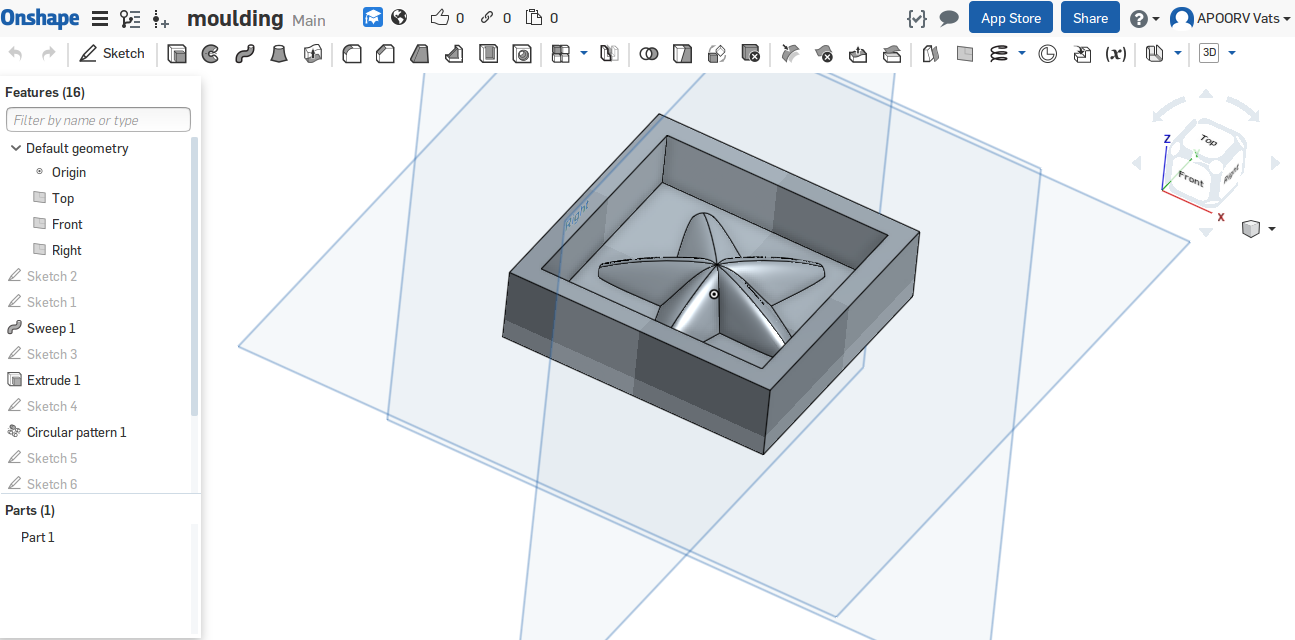Viewport: 1295px width, 640px height.
Task: Select the Plane tool
Action: pos(965,54)
